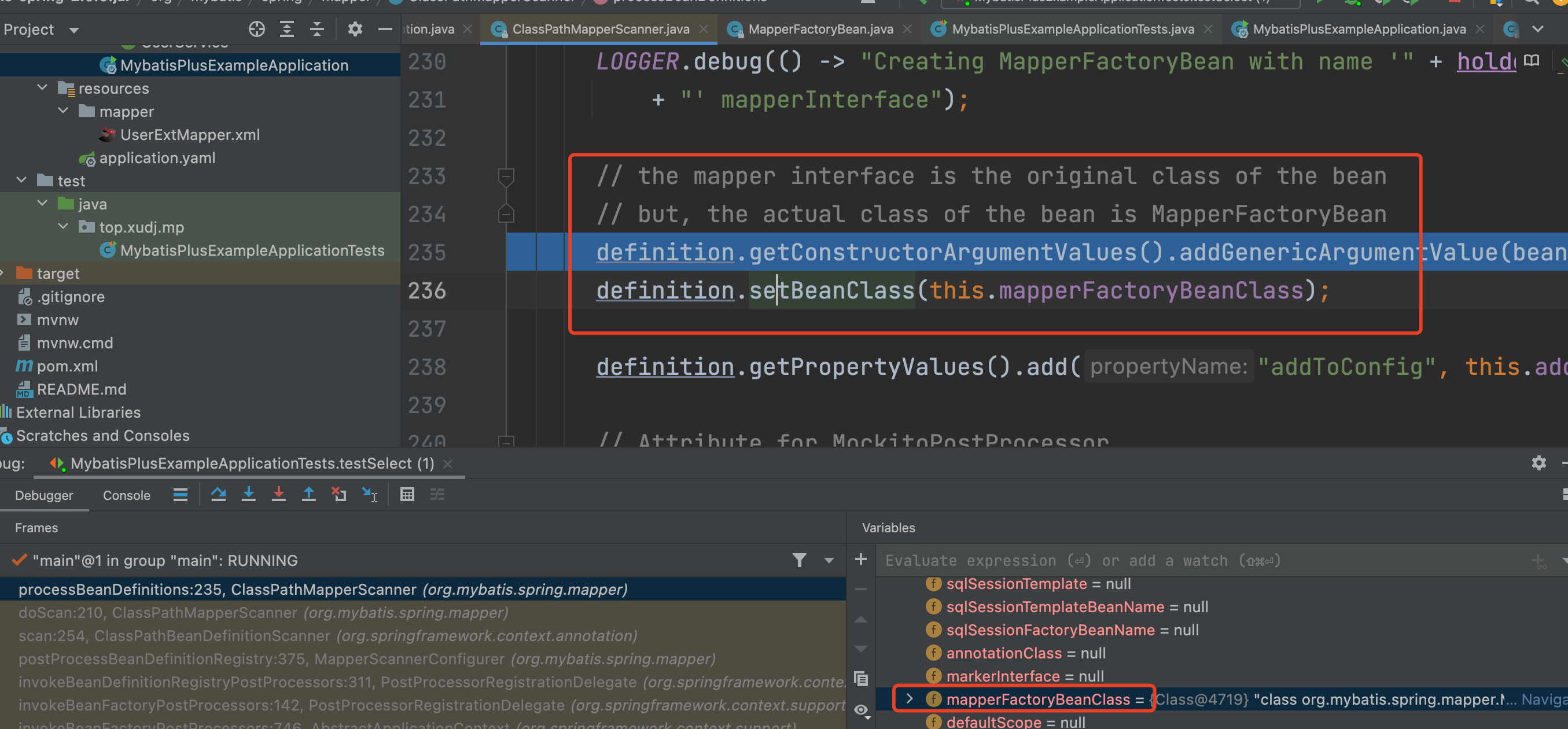
Task: Collapse the mapper folder
Action: [63, 111]
